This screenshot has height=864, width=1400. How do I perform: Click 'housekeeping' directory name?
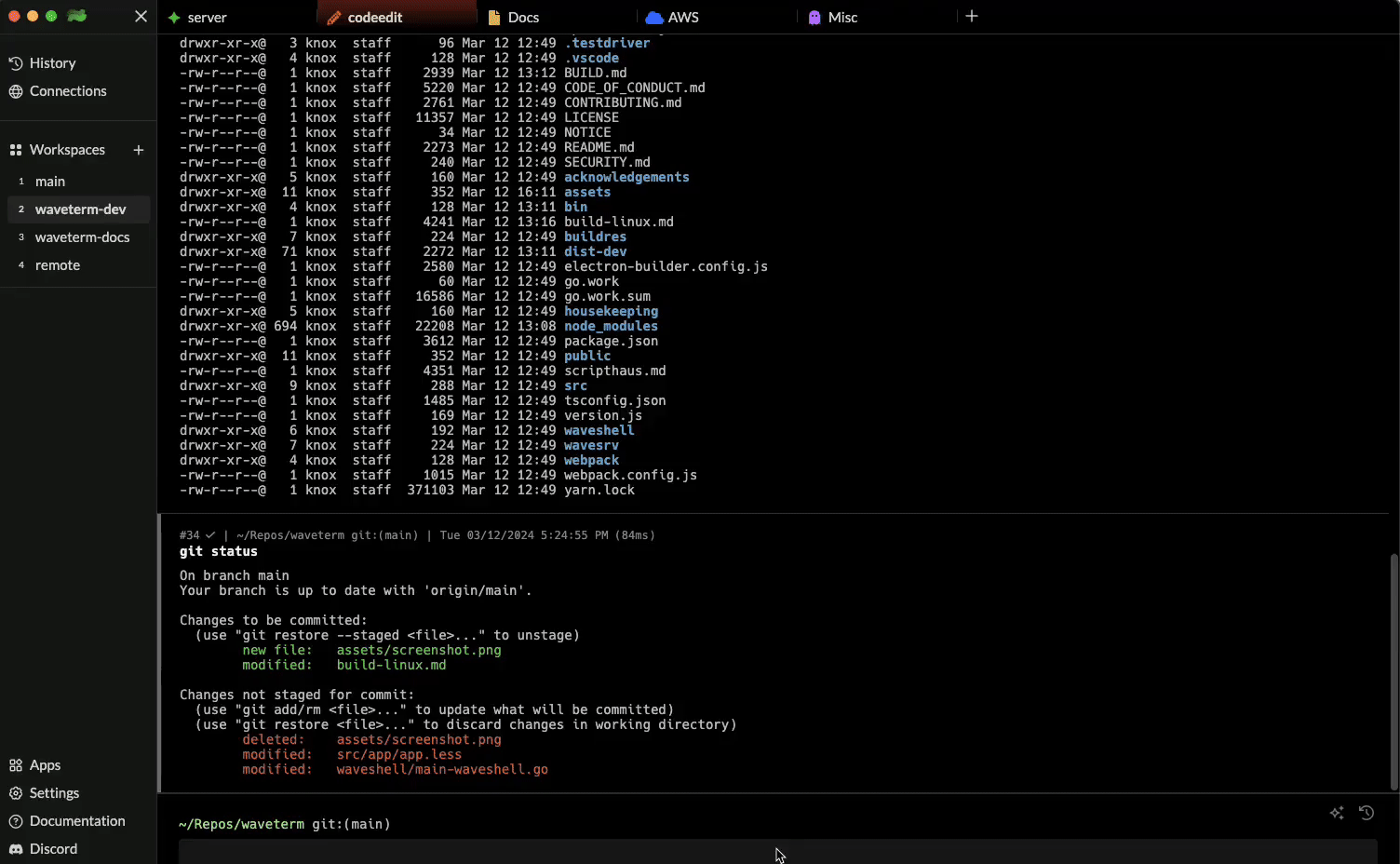click(x=611, y=311)
